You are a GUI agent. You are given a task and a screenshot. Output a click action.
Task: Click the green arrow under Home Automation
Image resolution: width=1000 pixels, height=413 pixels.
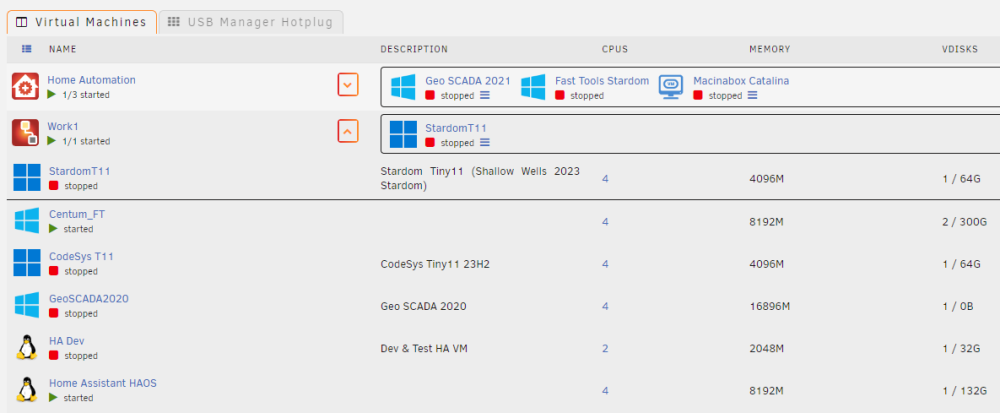tap(52, 94)
